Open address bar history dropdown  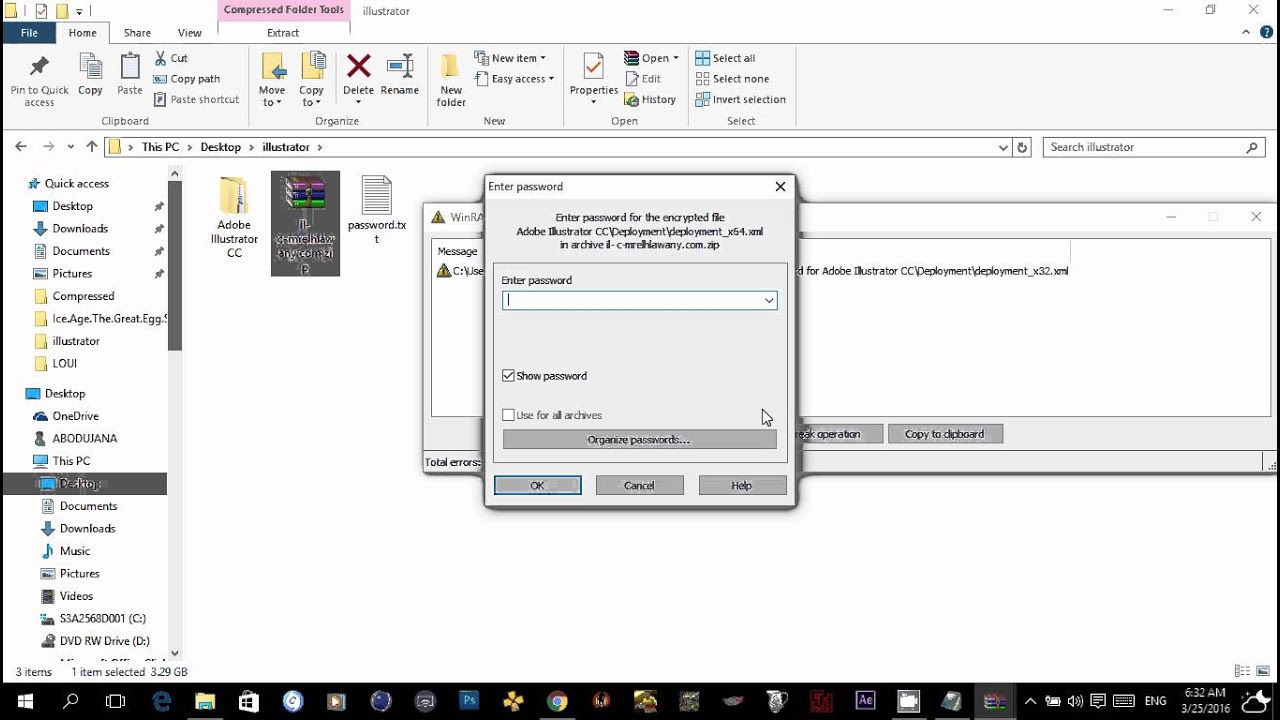[1003, 147]
